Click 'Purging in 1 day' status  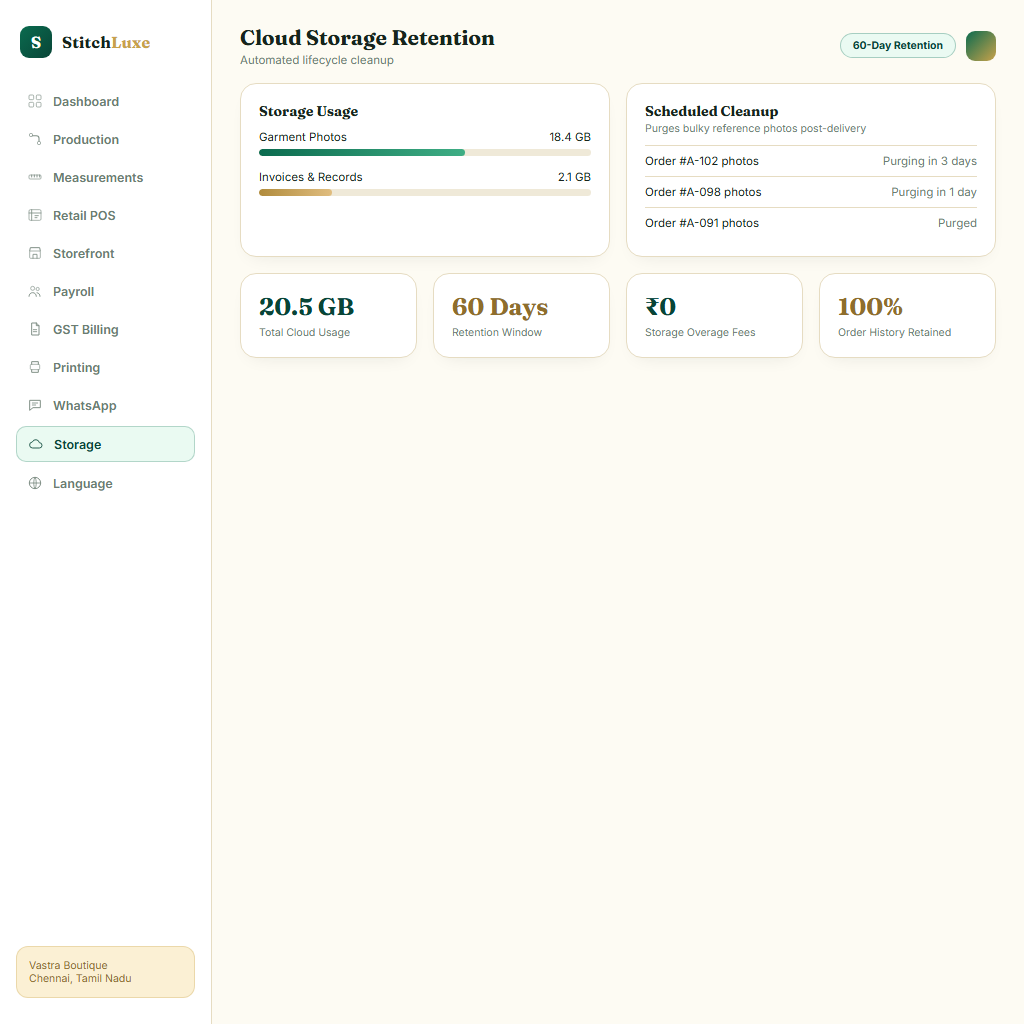(x=934, y=192)
